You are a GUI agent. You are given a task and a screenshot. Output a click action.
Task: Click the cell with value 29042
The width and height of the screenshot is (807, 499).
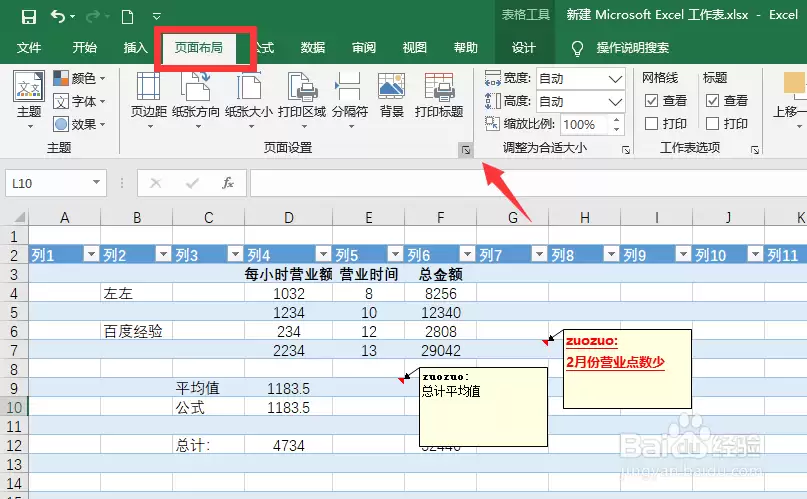pyautogui.click(x=441, y=350)
